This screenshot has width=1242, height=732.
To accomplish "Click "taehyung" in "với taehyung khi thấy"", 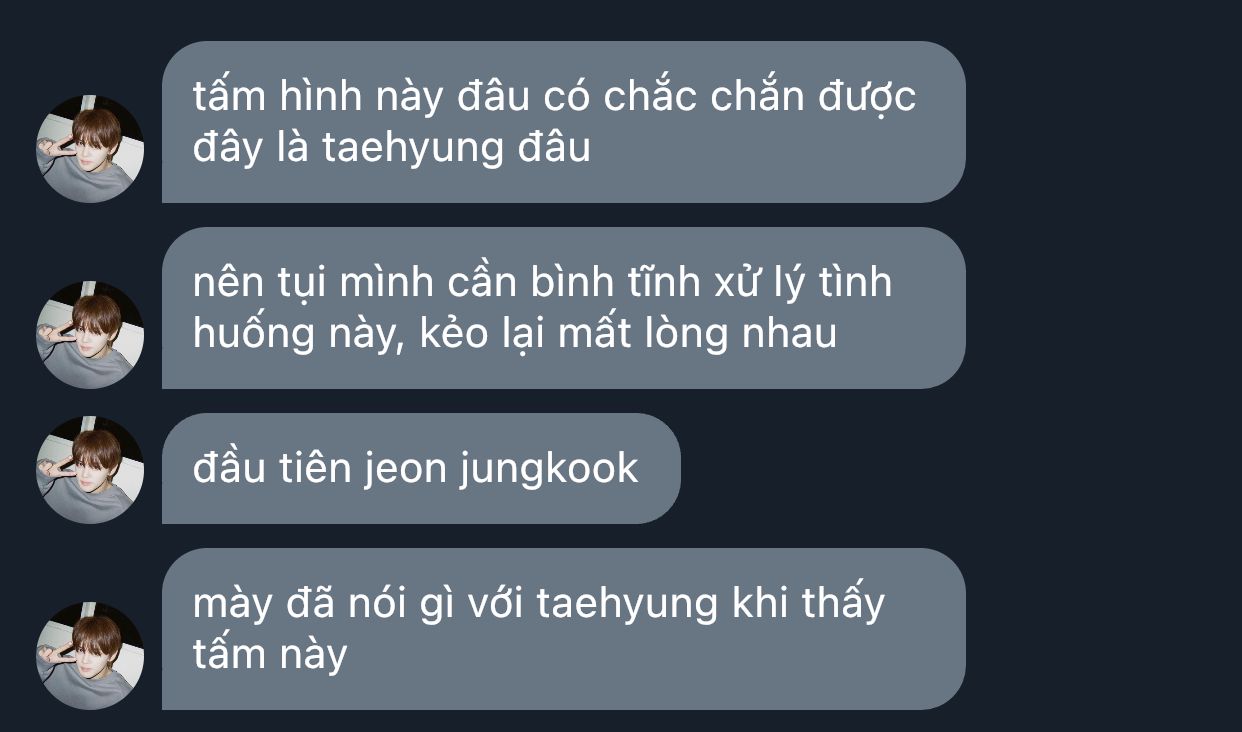I will click(627, 606).
